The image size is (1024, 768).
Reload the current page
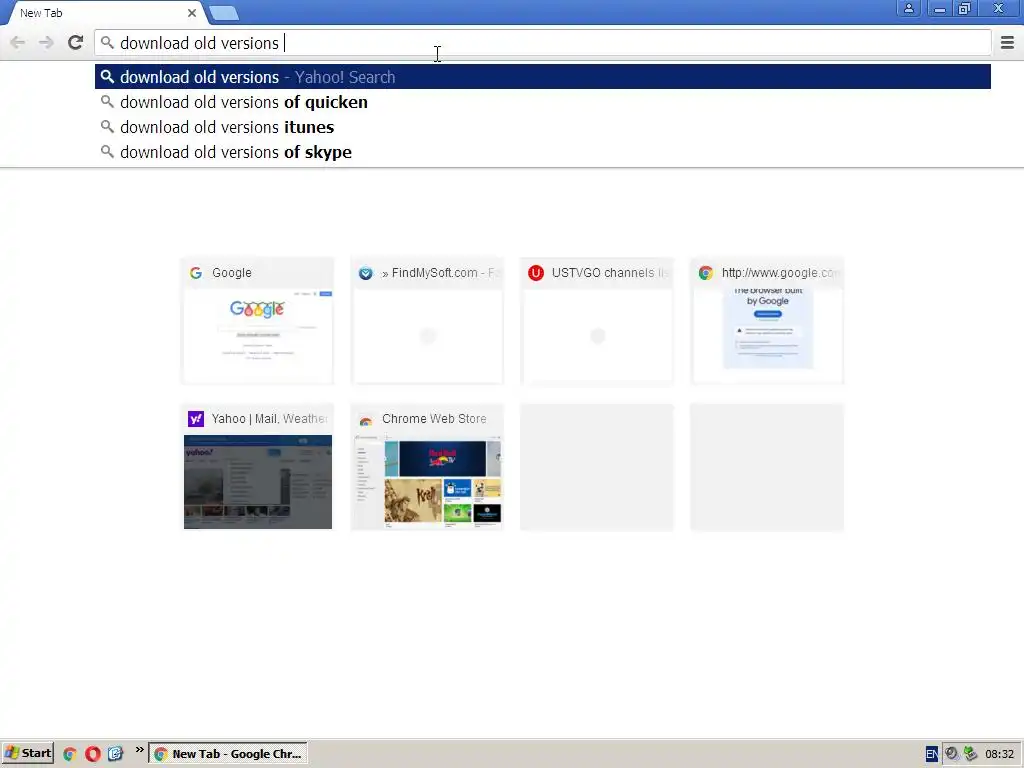[75, 43]
